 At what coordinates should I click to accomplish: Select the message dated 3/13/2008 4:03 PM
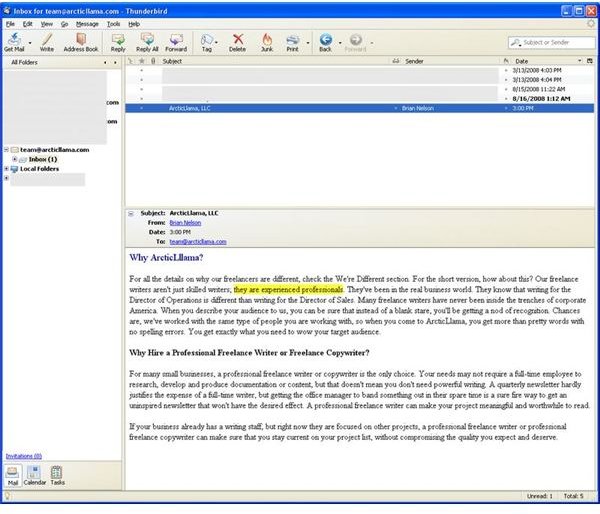(x=360, y=70)
